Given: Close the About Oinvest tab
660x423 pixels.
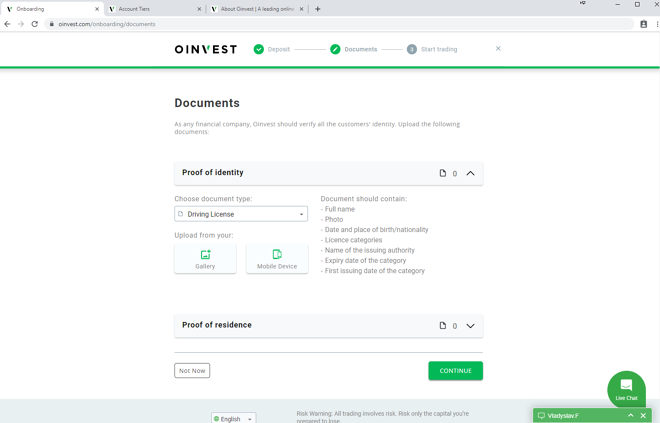Looking at the screenshot, I should click(x=301, y=9).
